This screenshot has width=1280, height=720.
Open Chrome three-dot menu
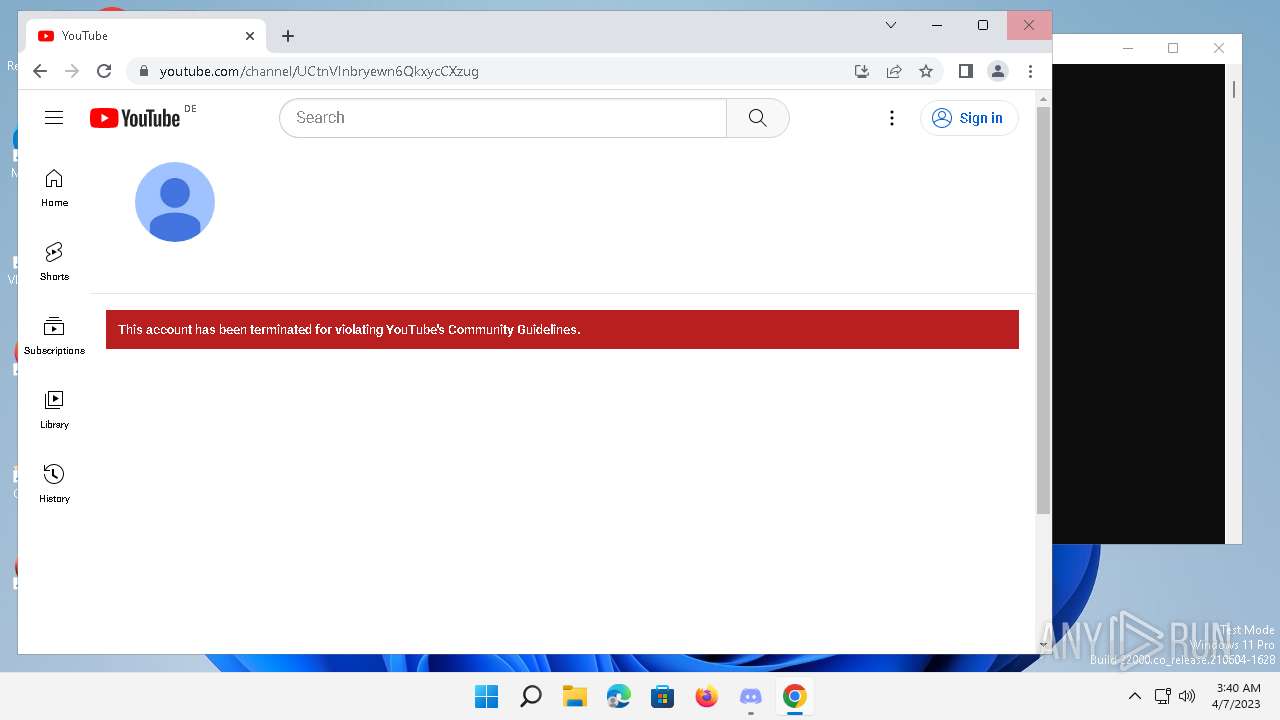tap(1031, 71)
